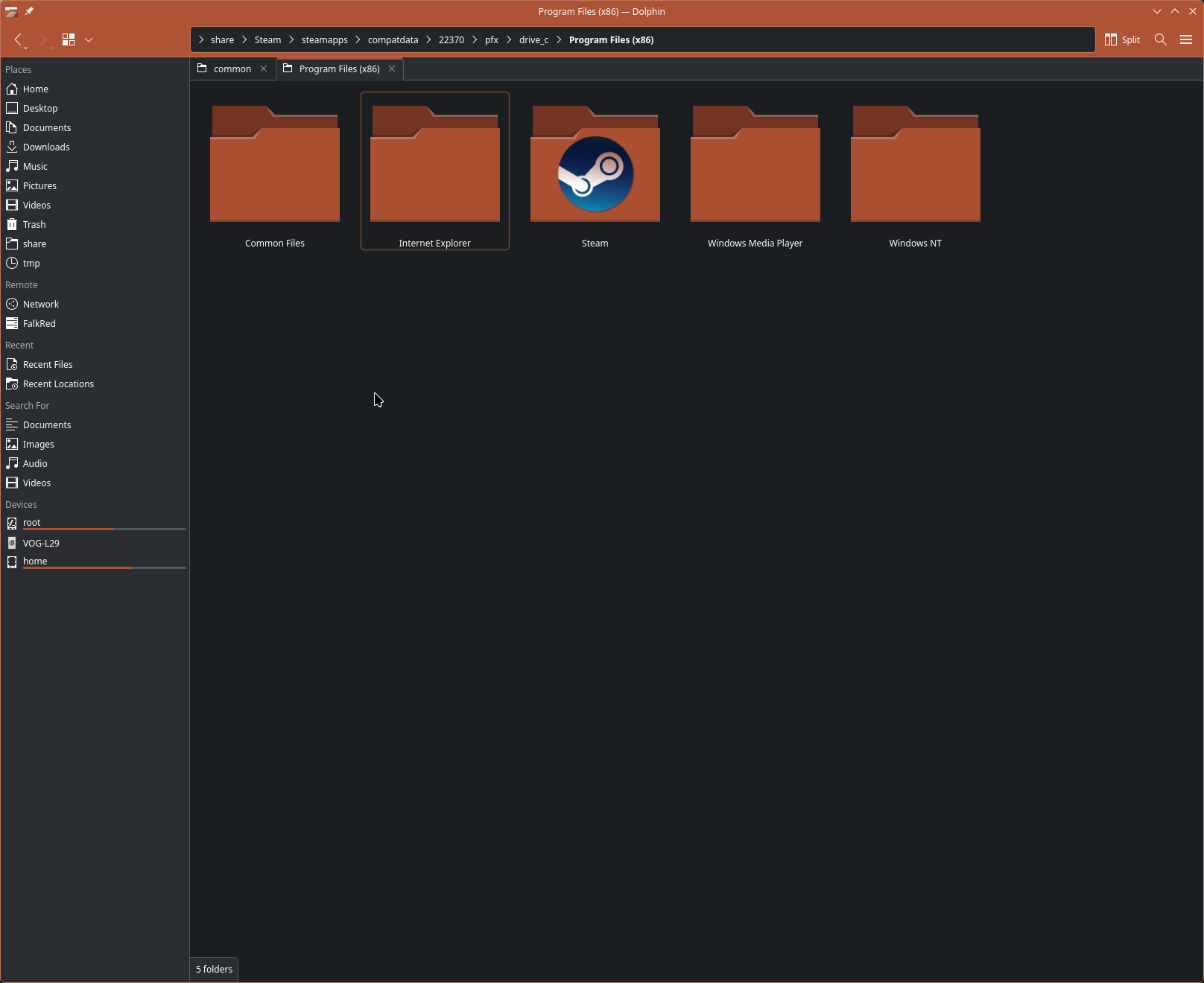Click the forward navigation arrow

[43, 39]
